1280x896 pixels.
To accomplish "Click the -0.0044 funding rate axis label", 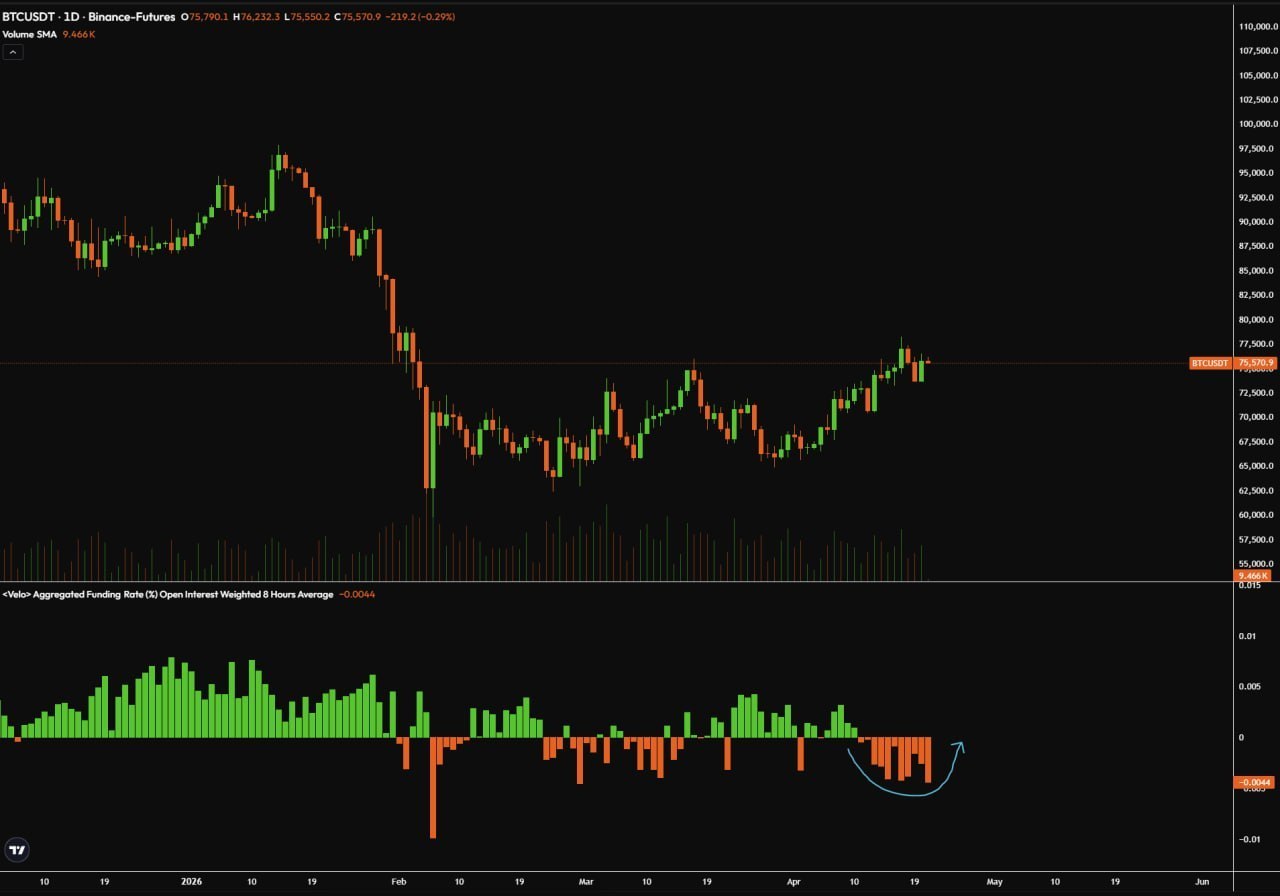I will point(1253,782).
